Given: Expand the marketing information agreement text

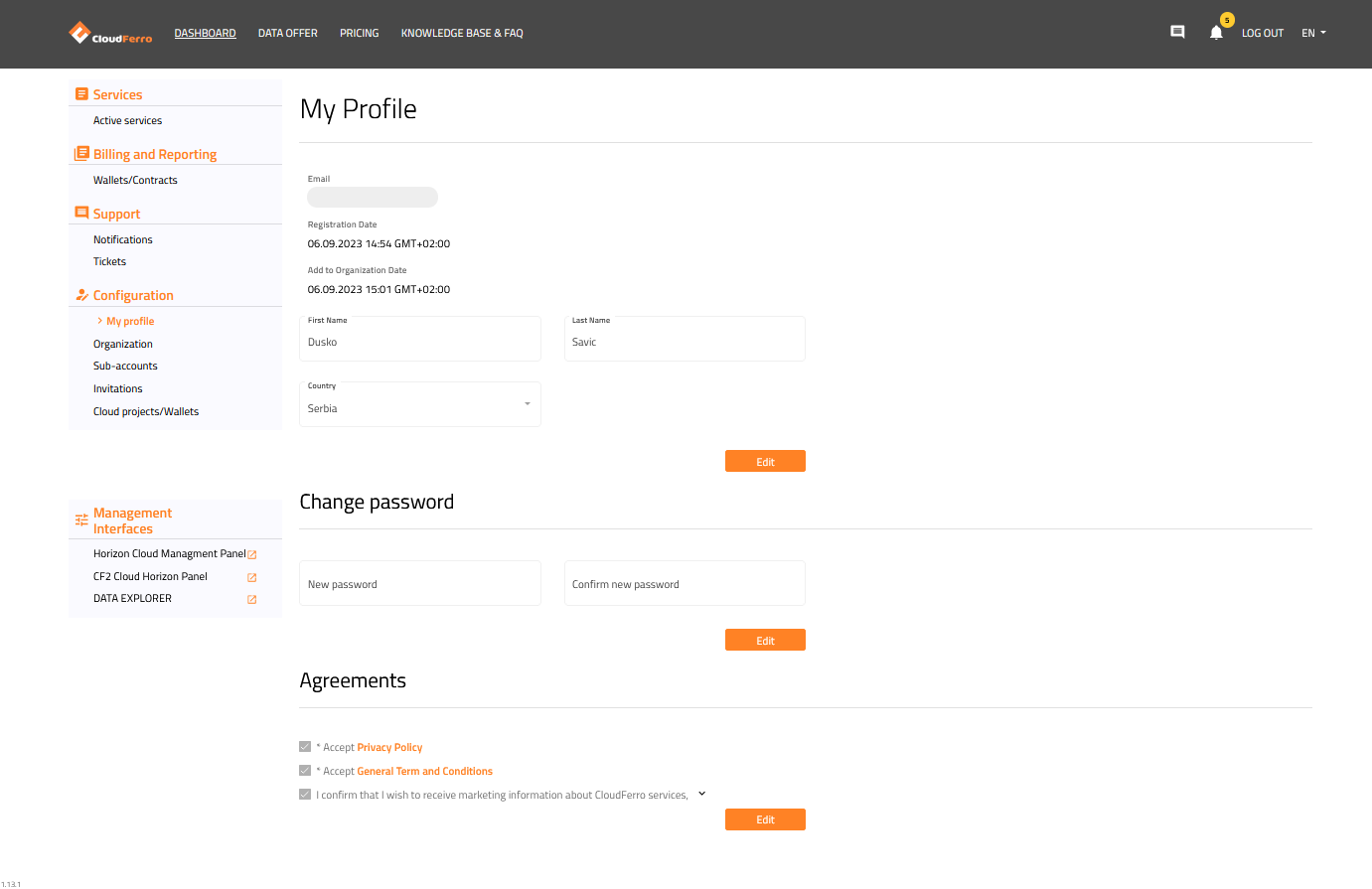Looking at the screenshot, I should point(701,793).
